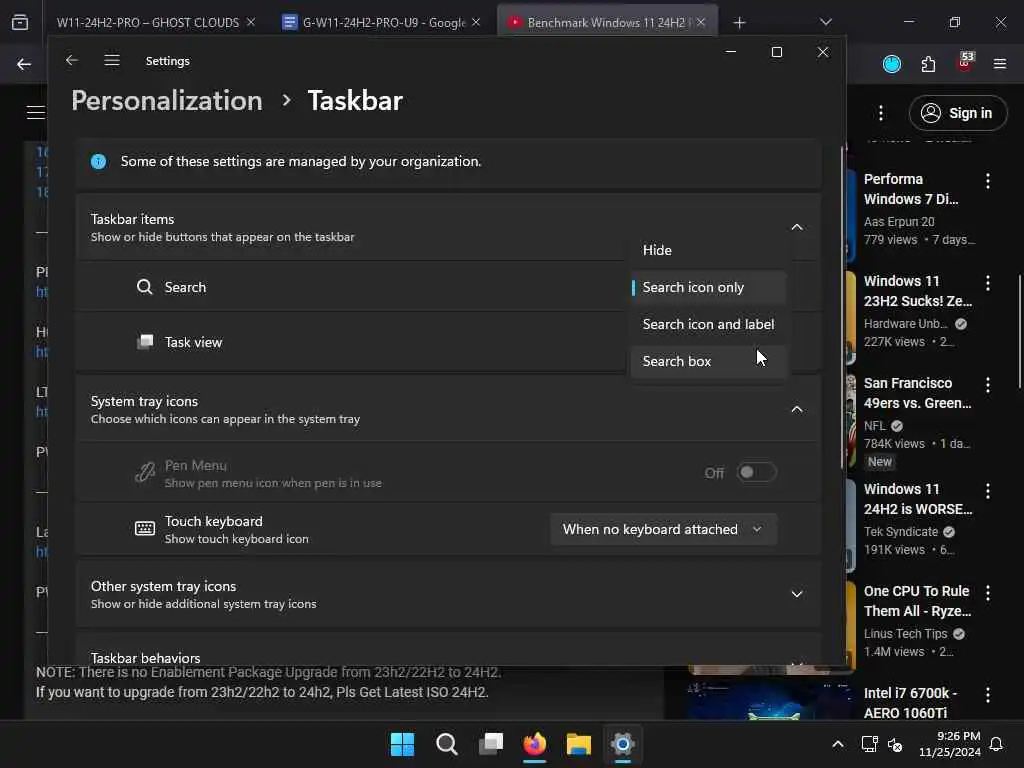The image size is (1024, 768).
Task: Click the blue circular browser toolbar icon
Action: point(892,64)
